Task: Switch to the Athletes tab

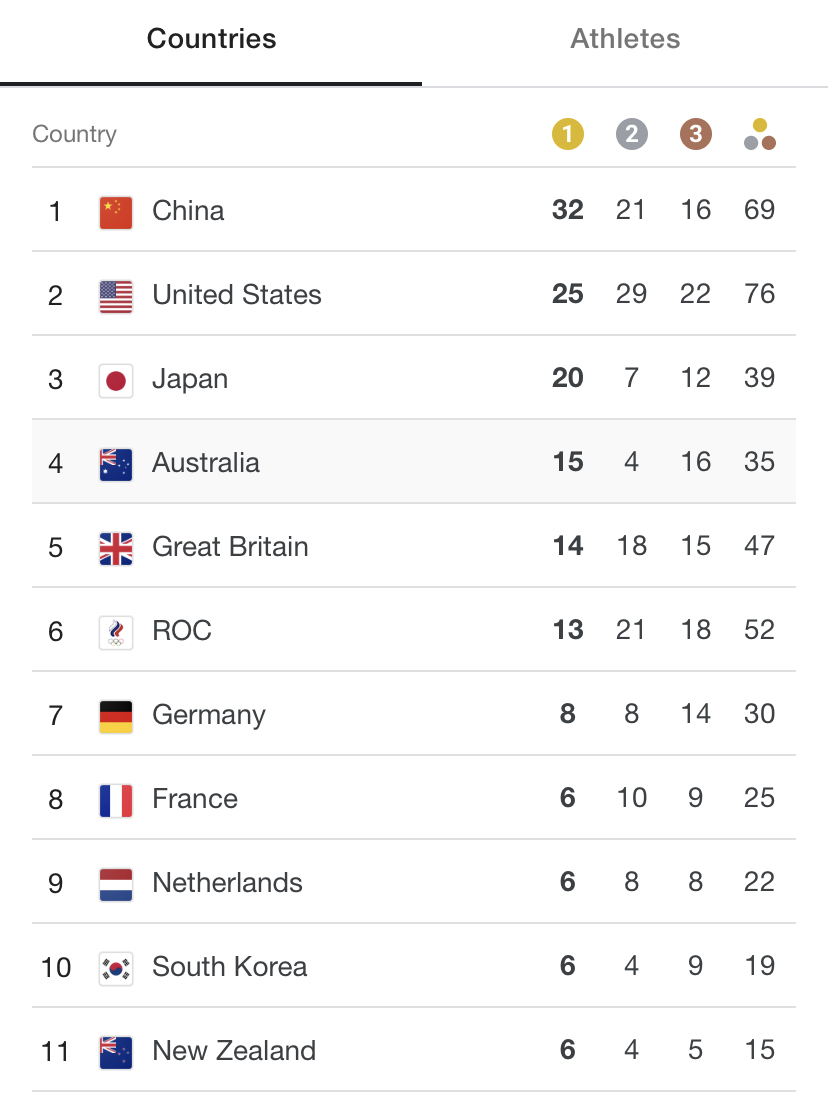Action: pos(625,39)
